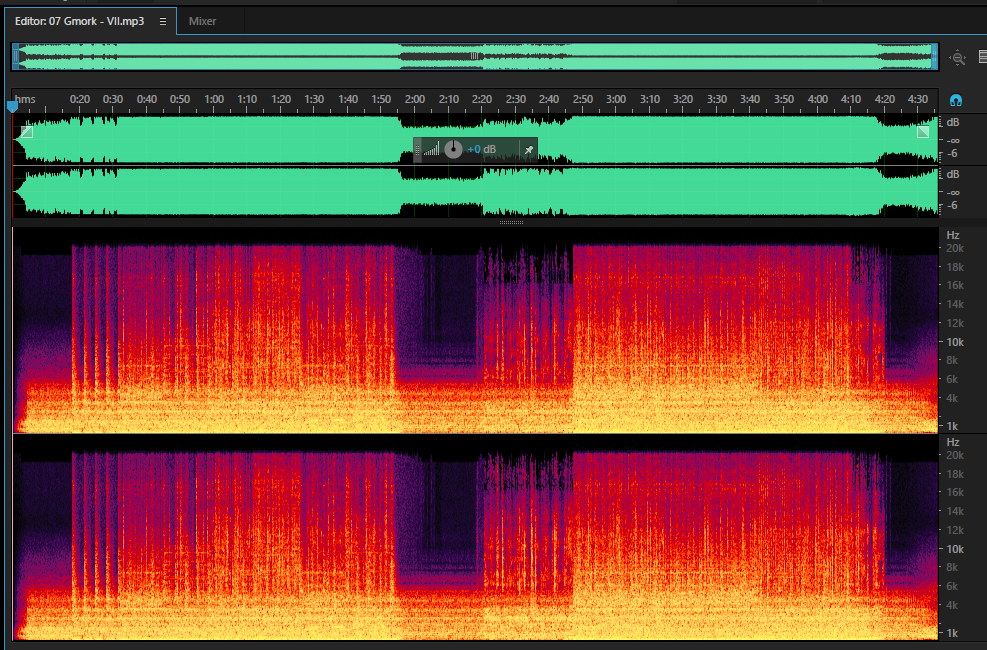Click the HUD amplitude knob

pyautogui.click(x=453, y=149)
